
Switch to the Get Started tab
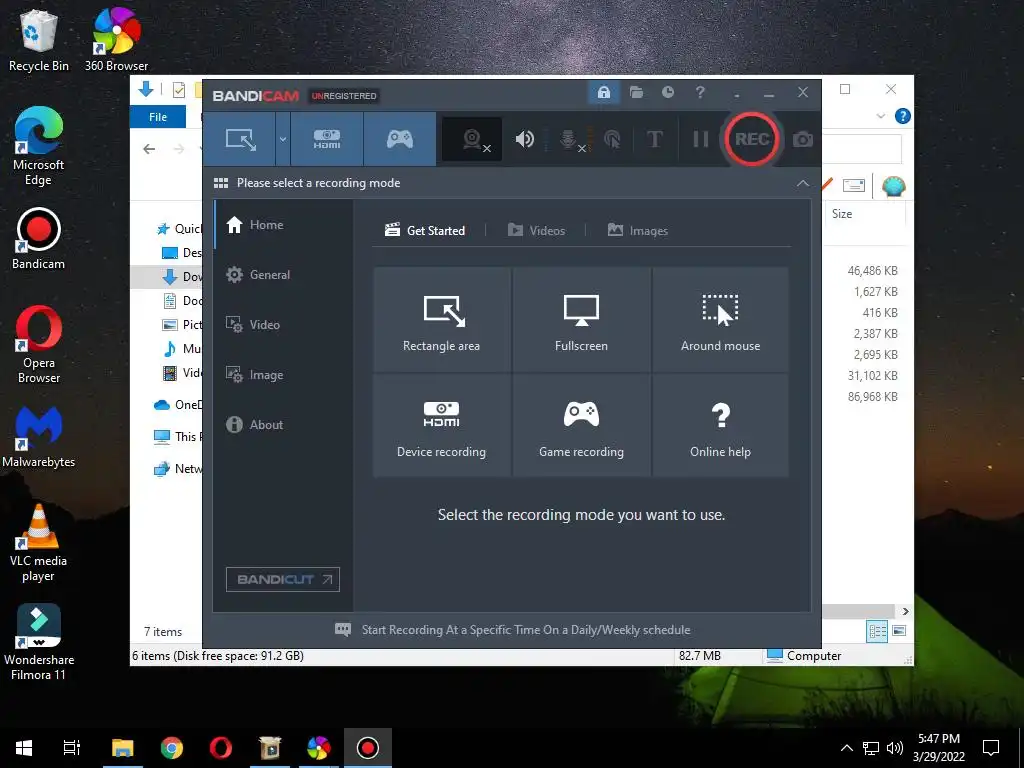point(425,231)
